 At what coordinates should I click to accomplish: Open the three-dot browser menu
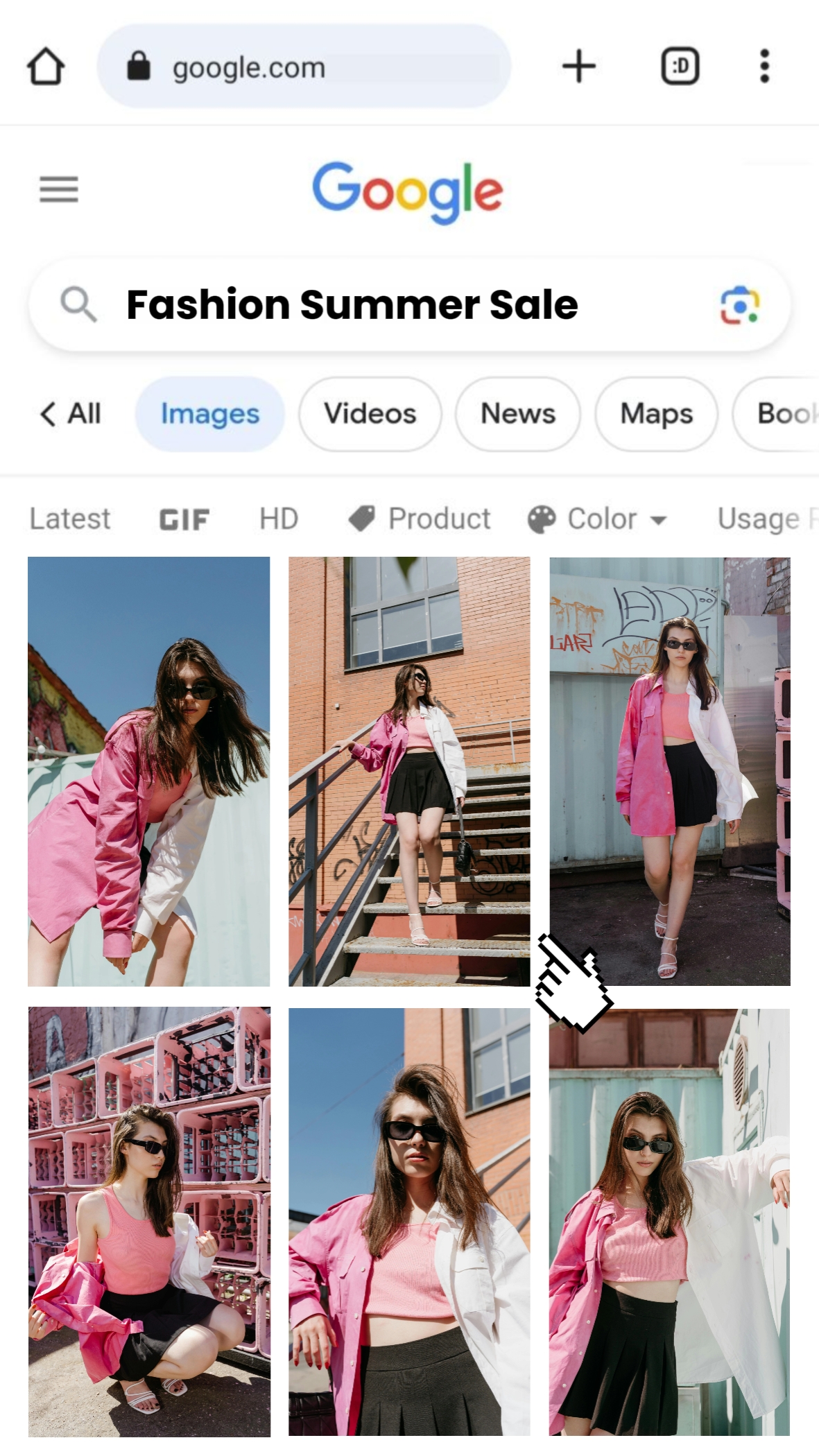coord(764,67)
